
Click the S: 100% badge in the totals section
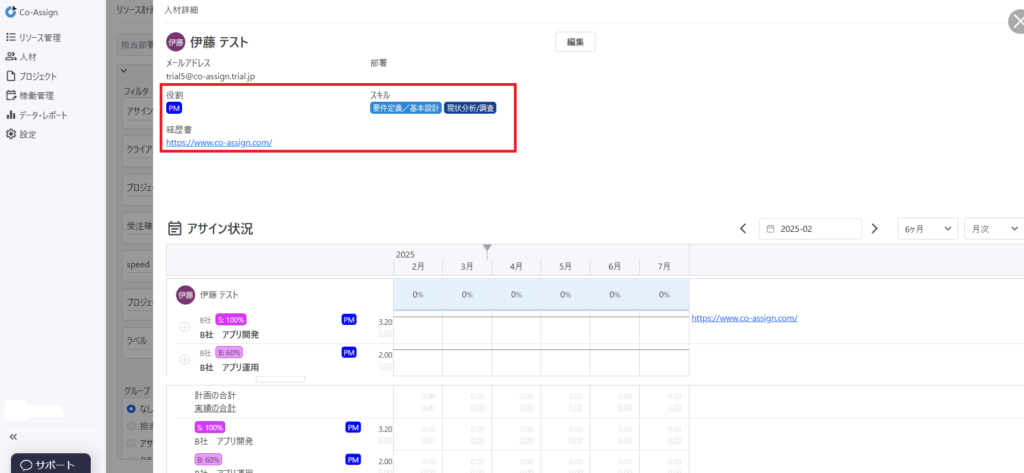coord(210,427)
